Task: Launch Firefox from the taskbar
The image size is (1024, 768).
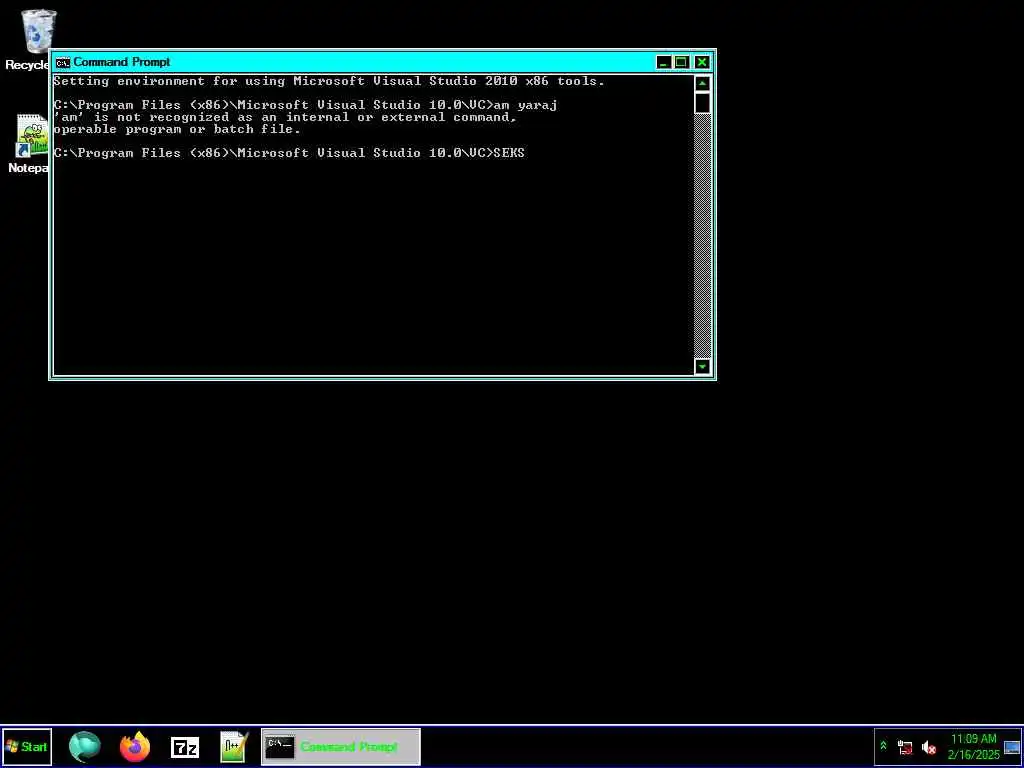Action: [135, 747]
